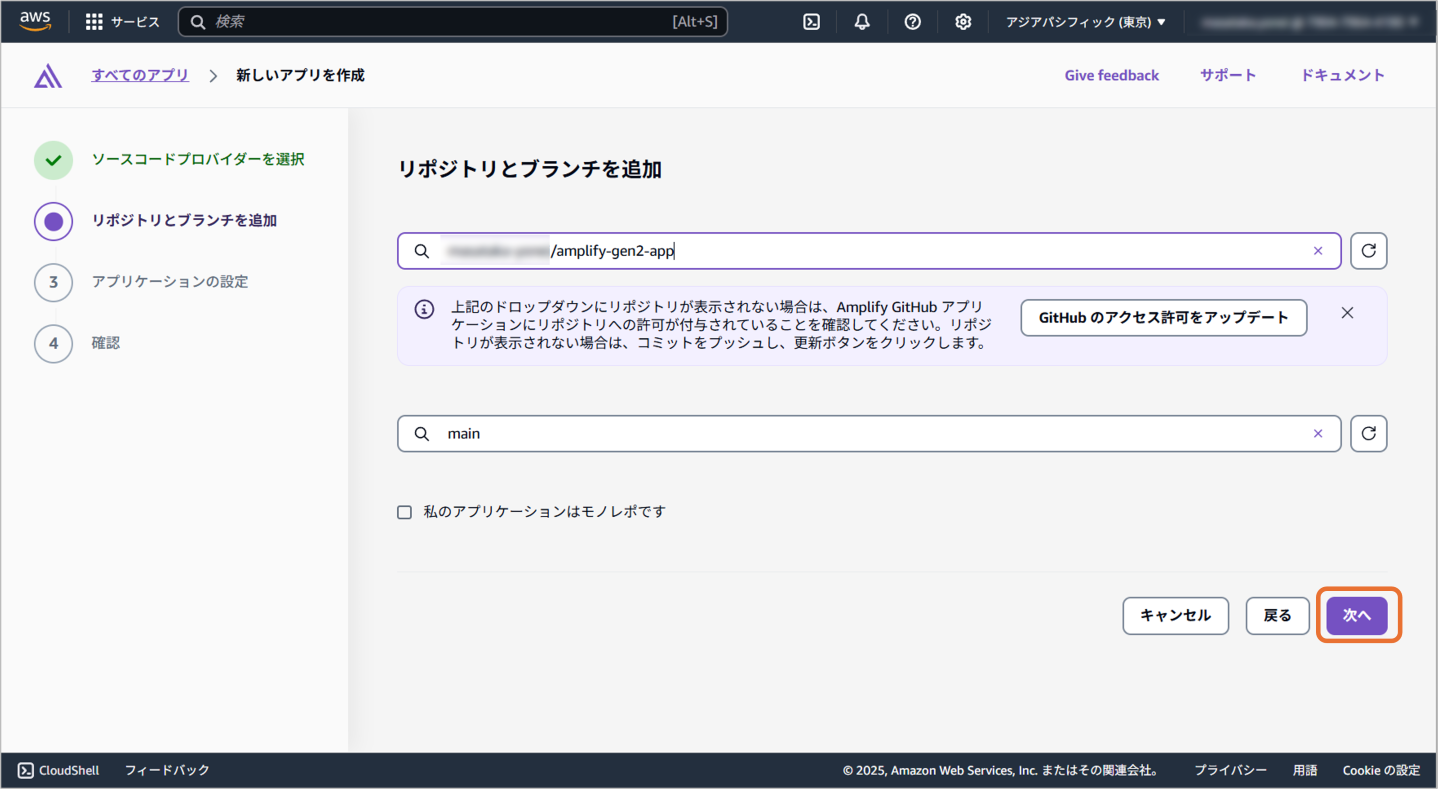The width and height of the screenshot is (1438, 789).
Task: Refresh the repository list
Action: point(1368,251)
